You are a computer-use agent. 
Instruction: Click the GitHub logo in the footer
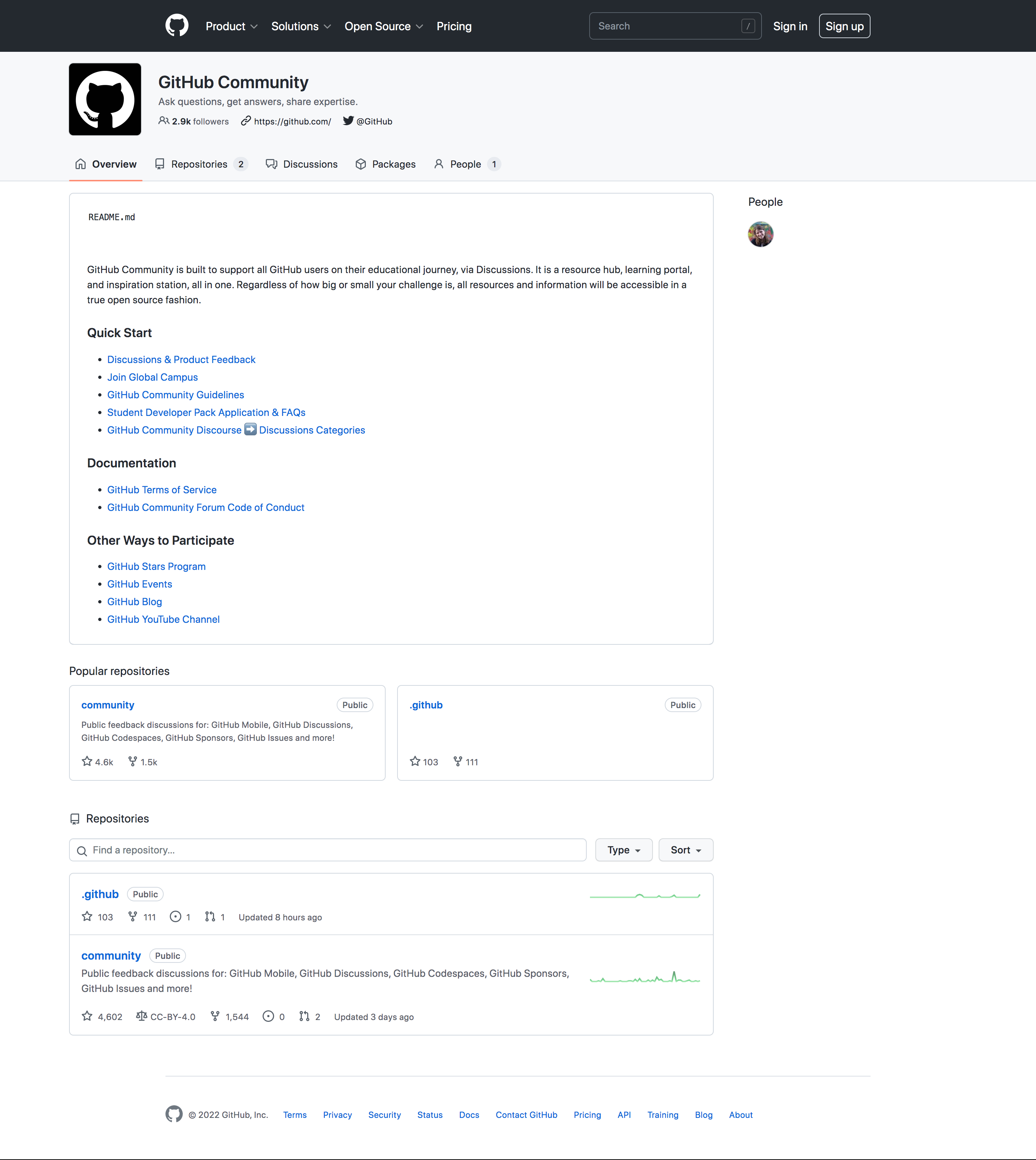click(174, 1114)
